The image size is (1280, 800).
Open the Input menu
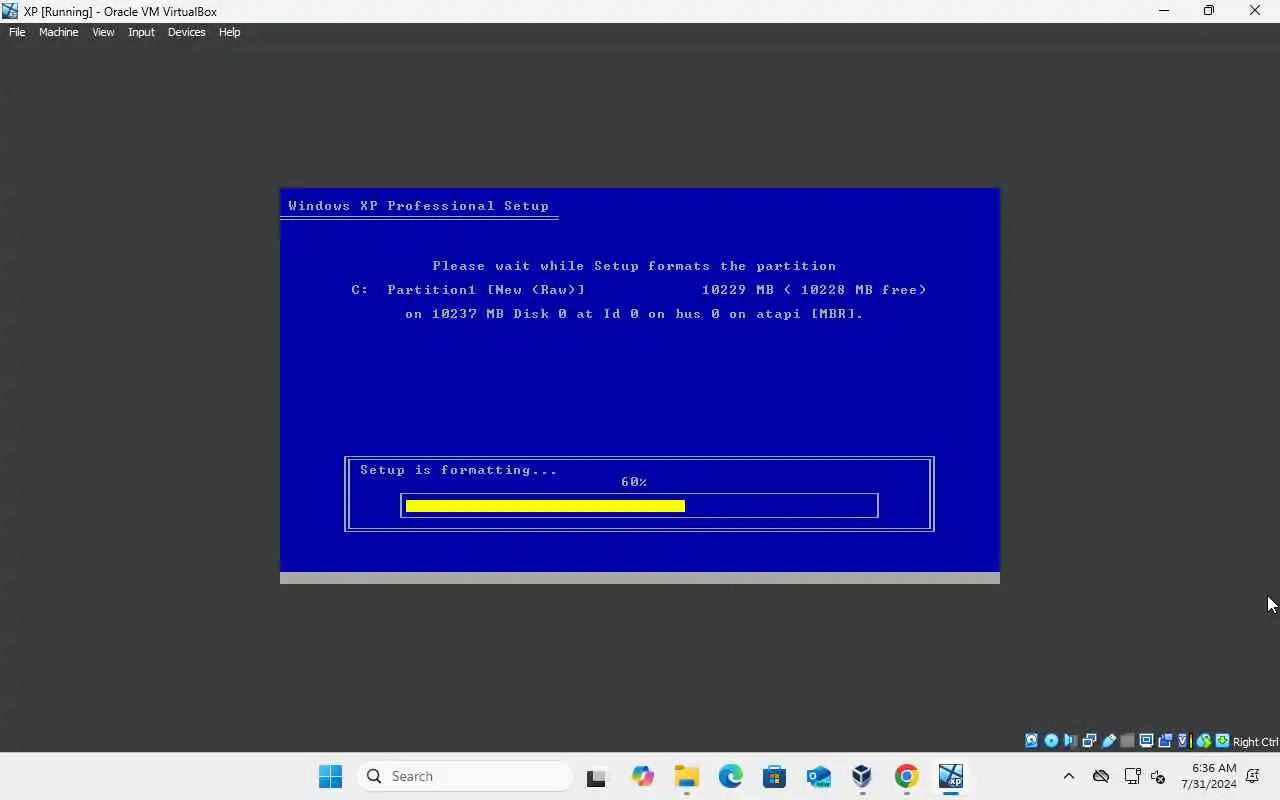coord(141,32)
